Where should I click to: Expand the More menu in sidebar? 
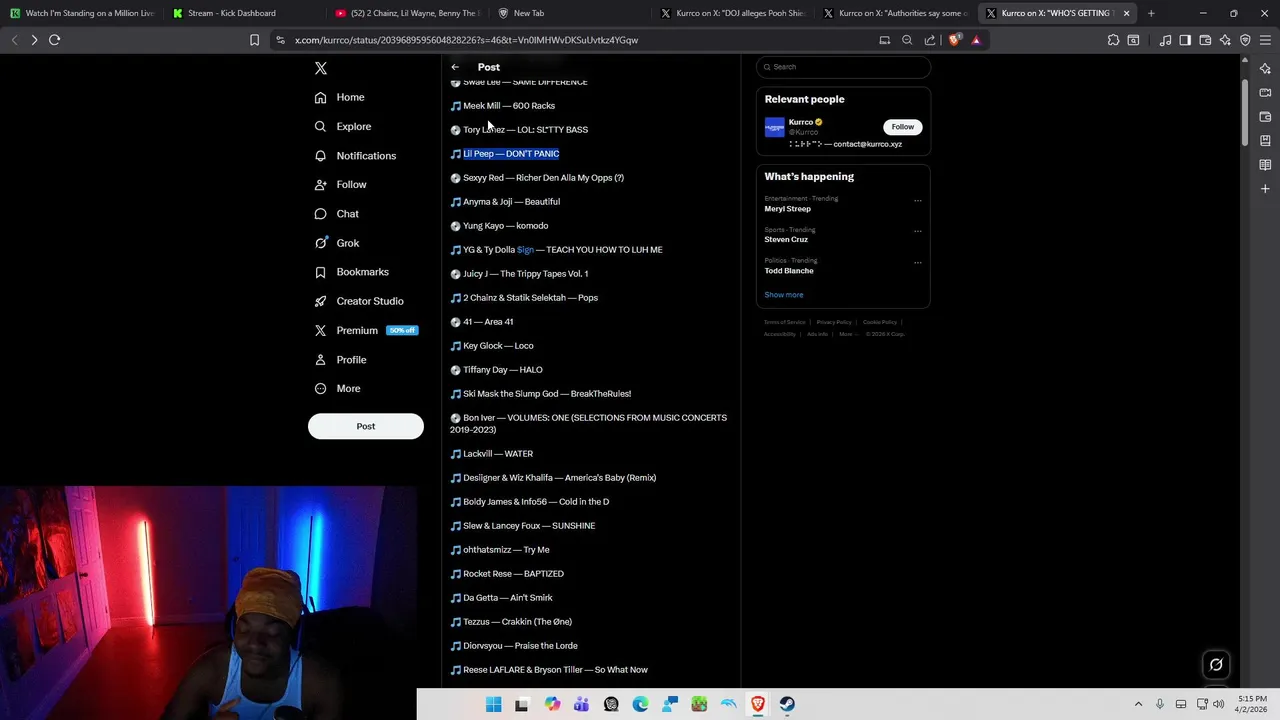coord(337,388)
